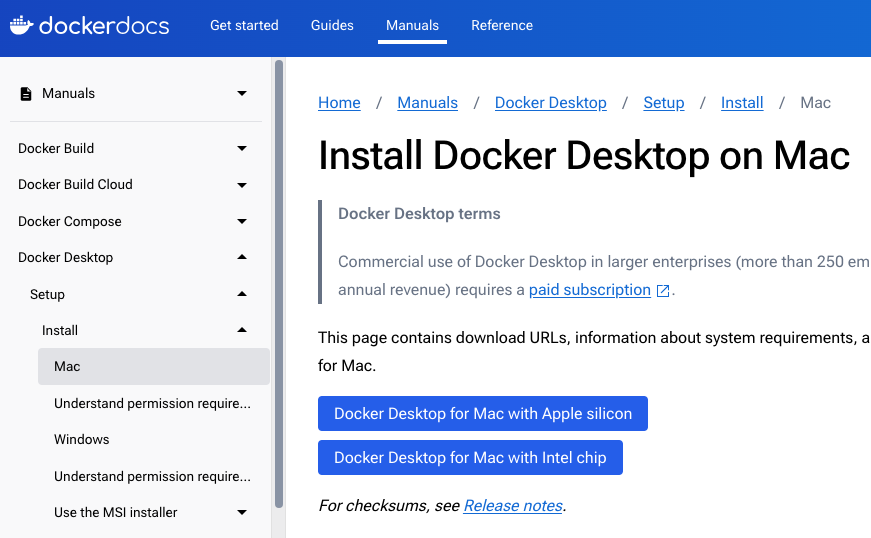Expand the Use the MSI installer arrow

pos(242,512)
